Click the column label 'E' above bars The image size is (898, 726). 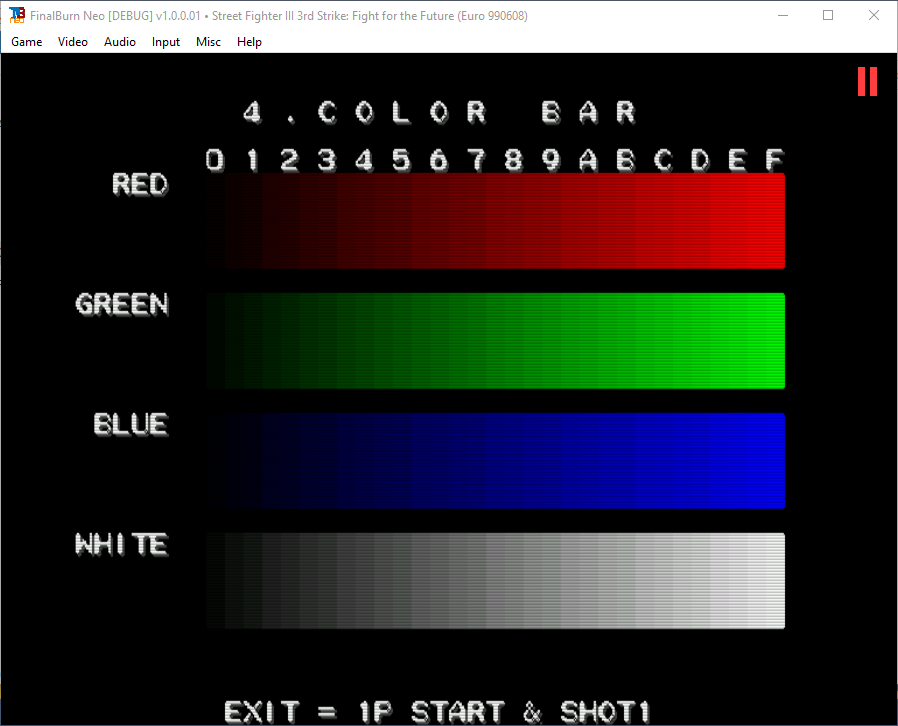coord(738,160)
